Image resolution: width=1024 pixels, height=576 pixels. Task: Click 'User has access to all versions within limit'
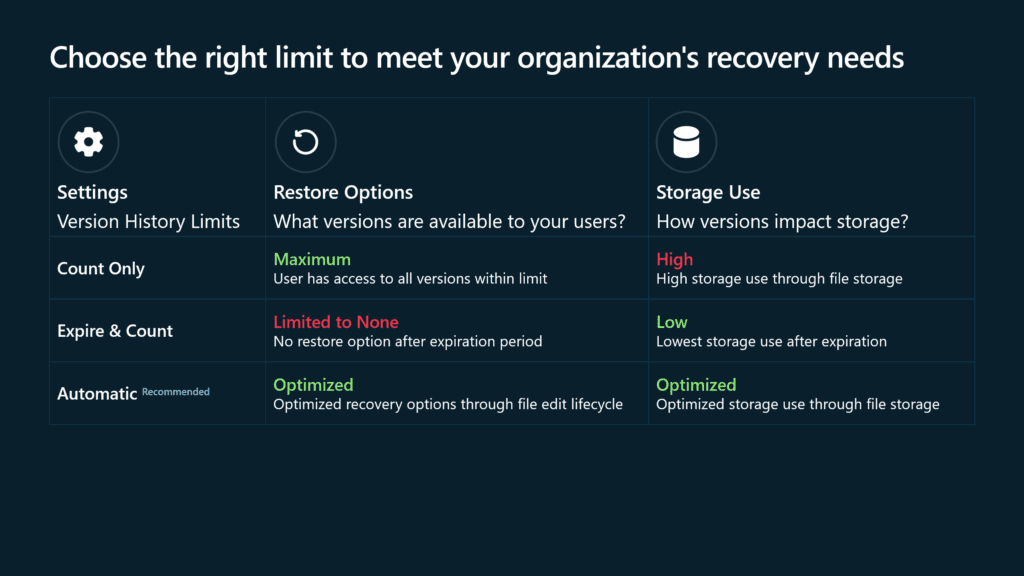410,279
